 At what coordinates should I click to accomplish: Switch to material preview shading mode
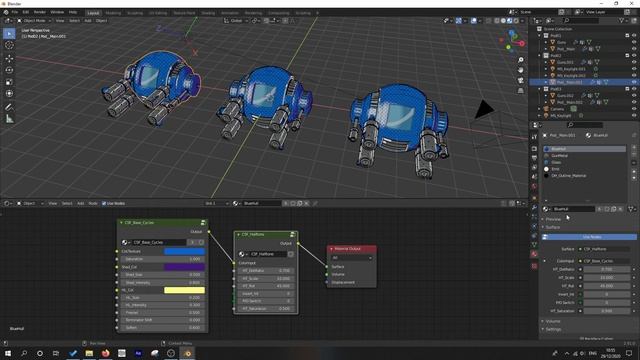pos(509,20)
